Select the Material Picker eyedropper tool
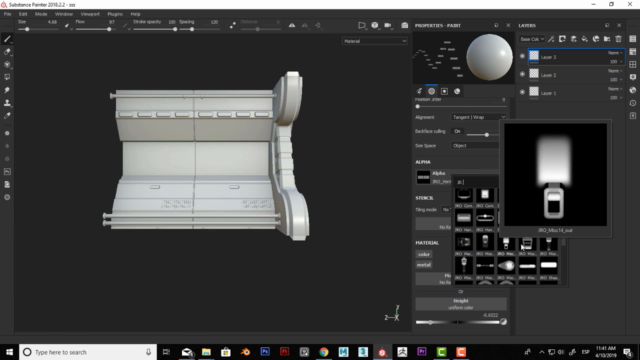 click(7, 116)
